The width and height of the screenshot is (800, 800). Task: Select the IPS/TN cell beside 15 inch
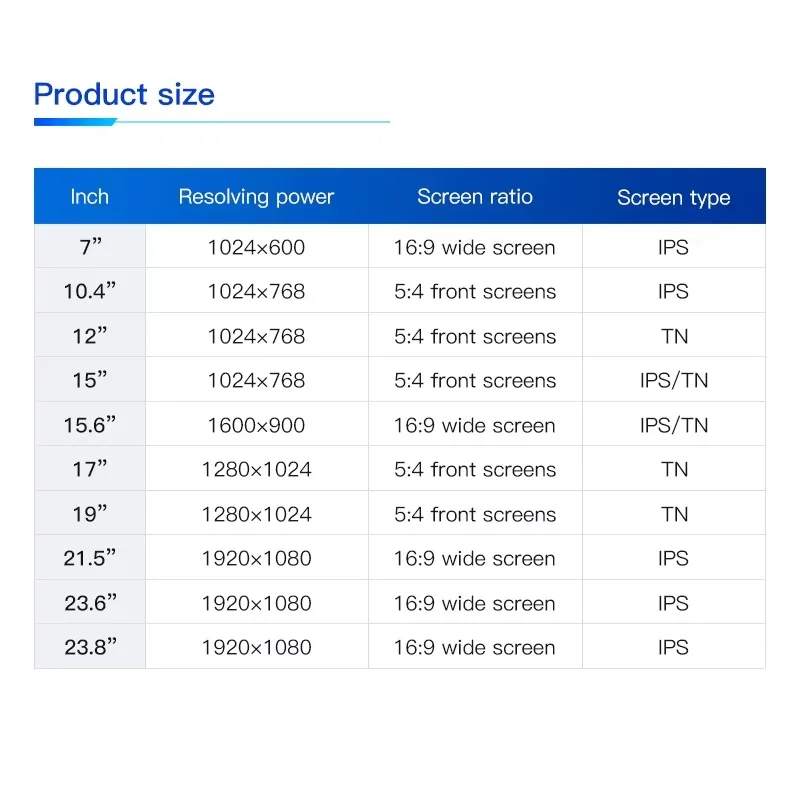point(674,380)
